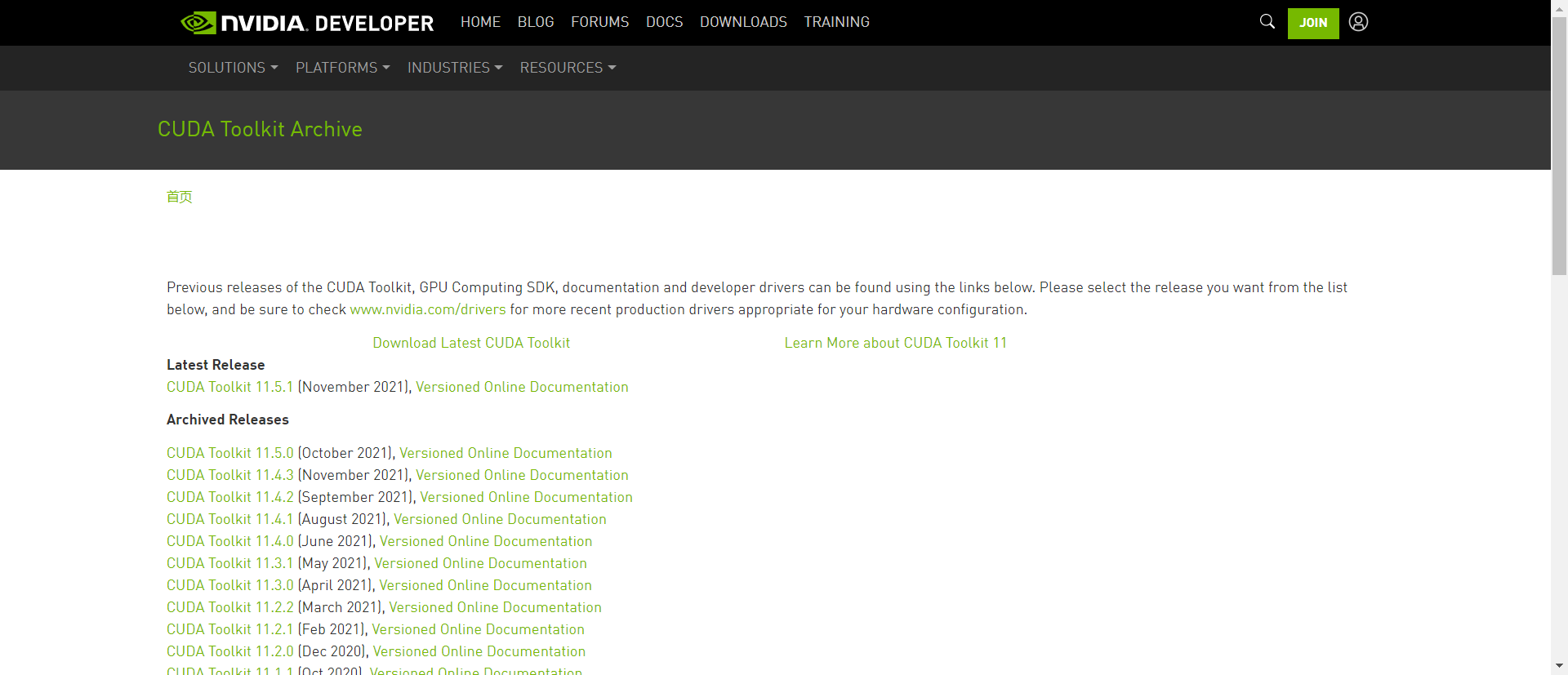Open the DOWNLOADS menu item

click(743, 22)
